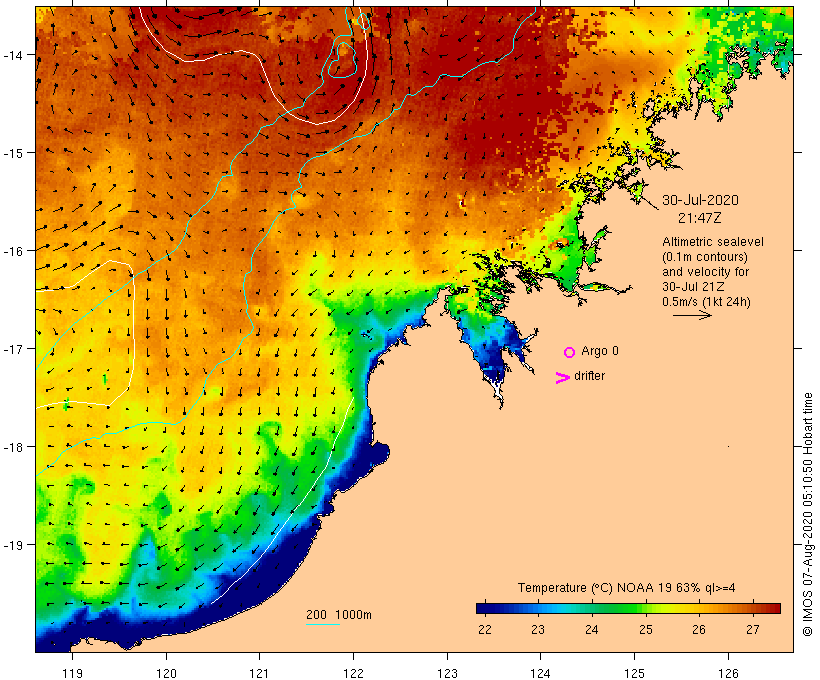
Task: Click the 'and velocity for' text line
Action: tap(705, 272)
